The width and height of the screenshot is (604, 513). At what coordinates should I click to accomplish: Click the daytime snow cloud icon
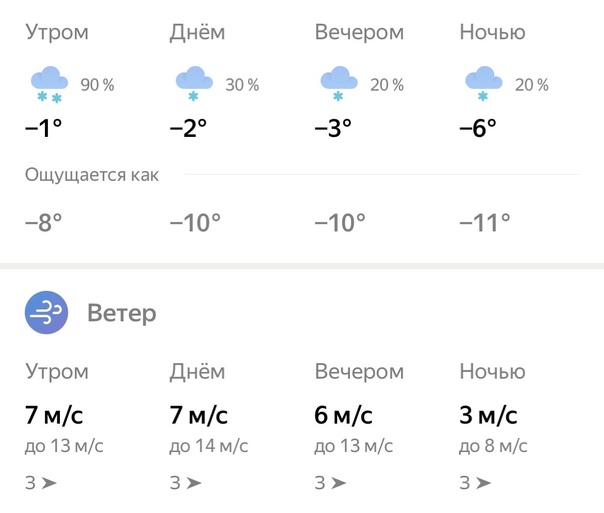tap(194, 83)
